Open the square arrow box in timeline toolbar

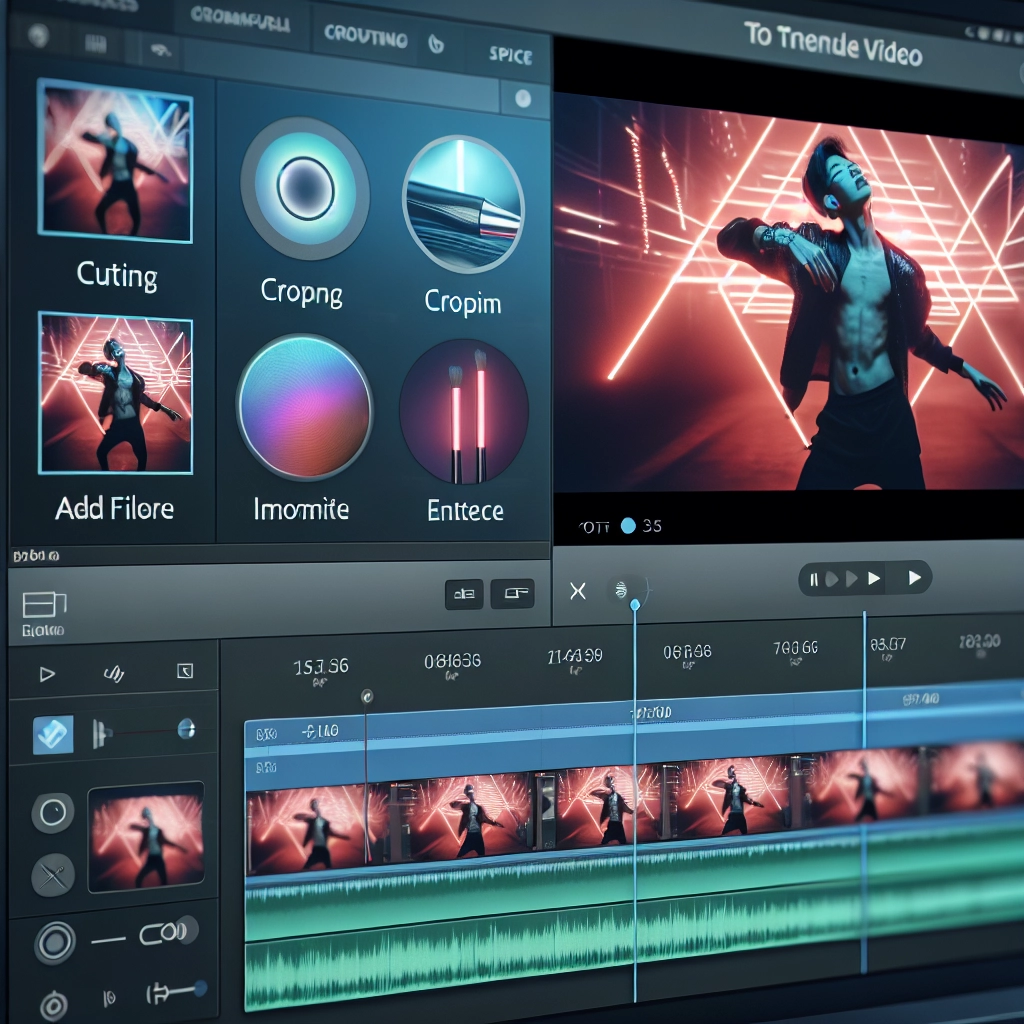point(182,672)
